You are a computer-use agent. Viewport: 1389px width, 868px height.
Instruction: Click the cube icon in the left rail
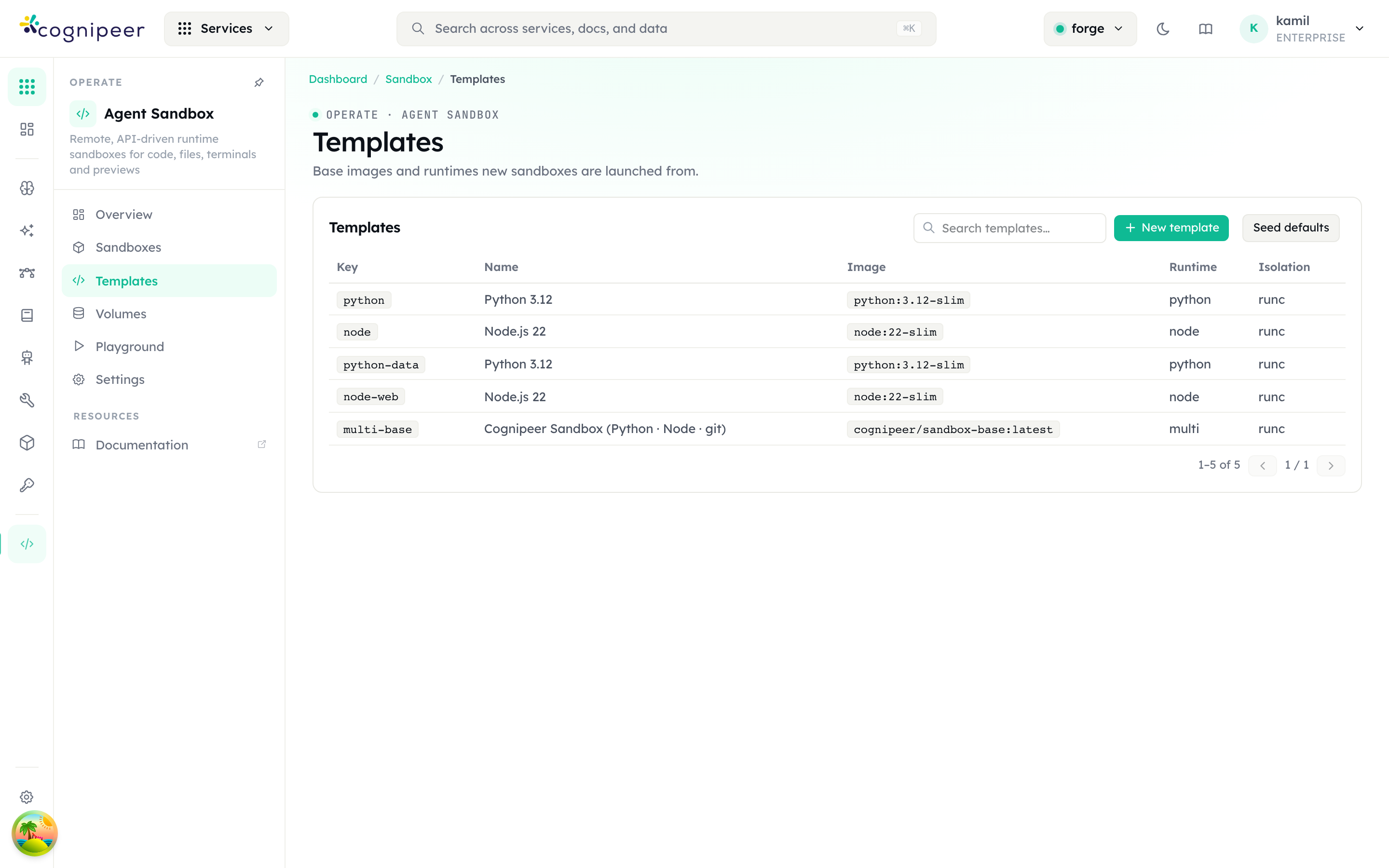pyautogui.click(x=27, y=443)
